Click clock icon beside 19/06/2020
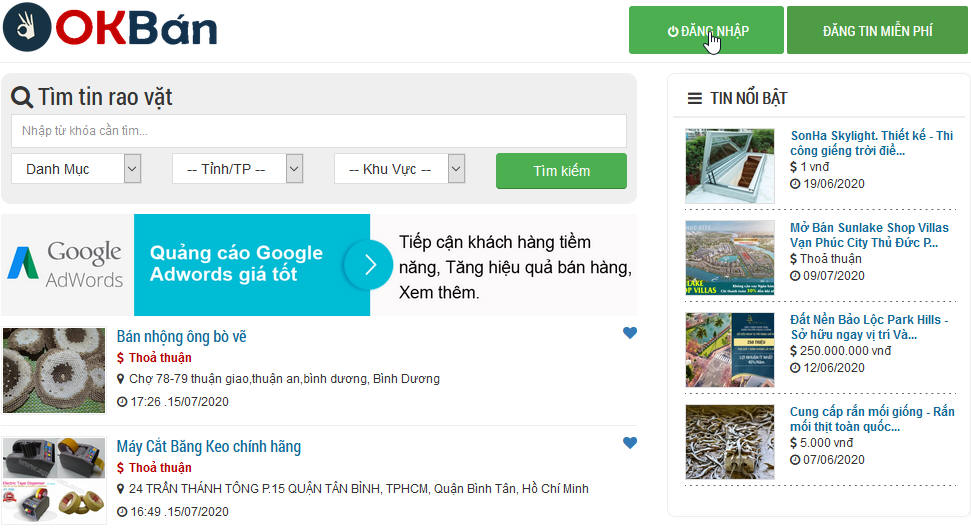Screen dimensions: 971x532 coord(795,184)
